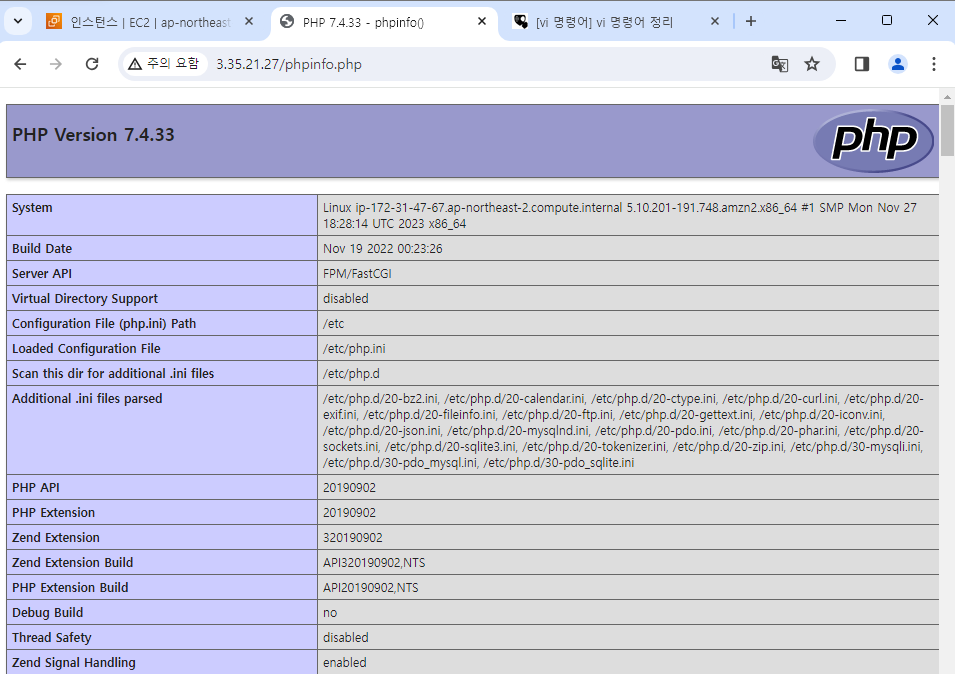Open a new browser tab
The width and height of the screenshot is (955, 674).
[x=751, y=21]
